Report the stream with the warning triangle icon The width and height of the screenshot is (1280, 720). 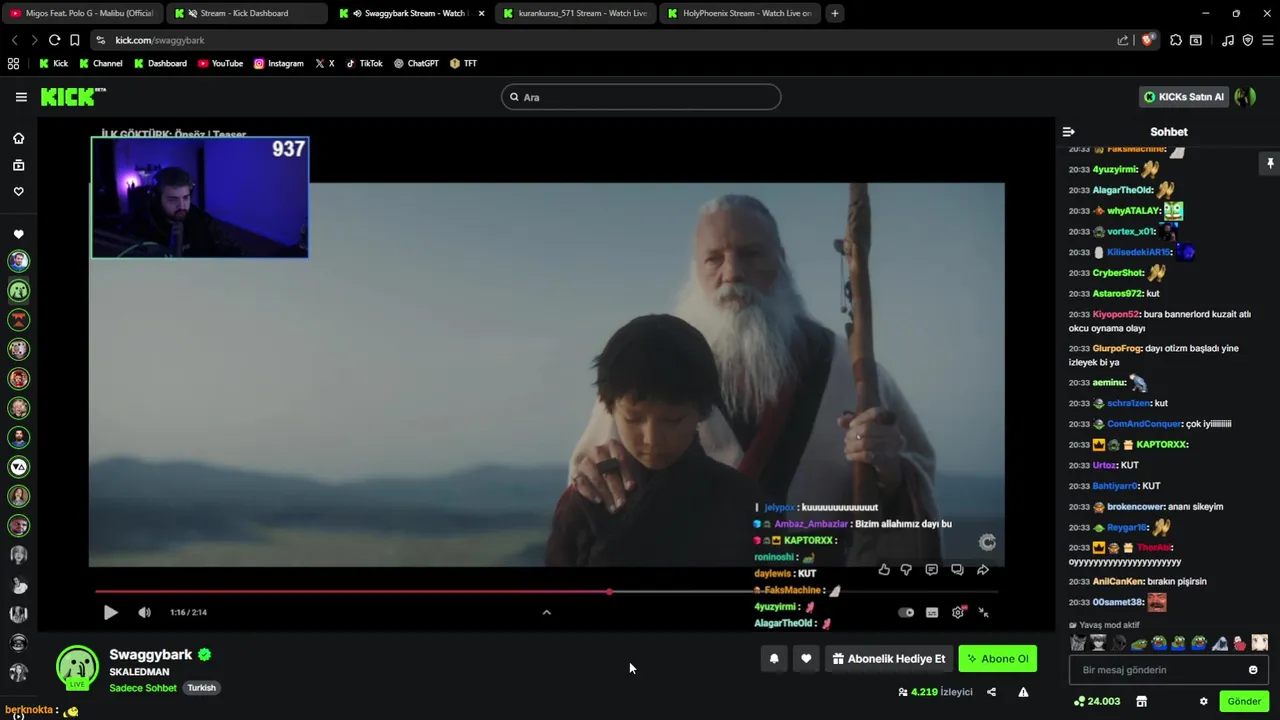[x=1023, y=692]
